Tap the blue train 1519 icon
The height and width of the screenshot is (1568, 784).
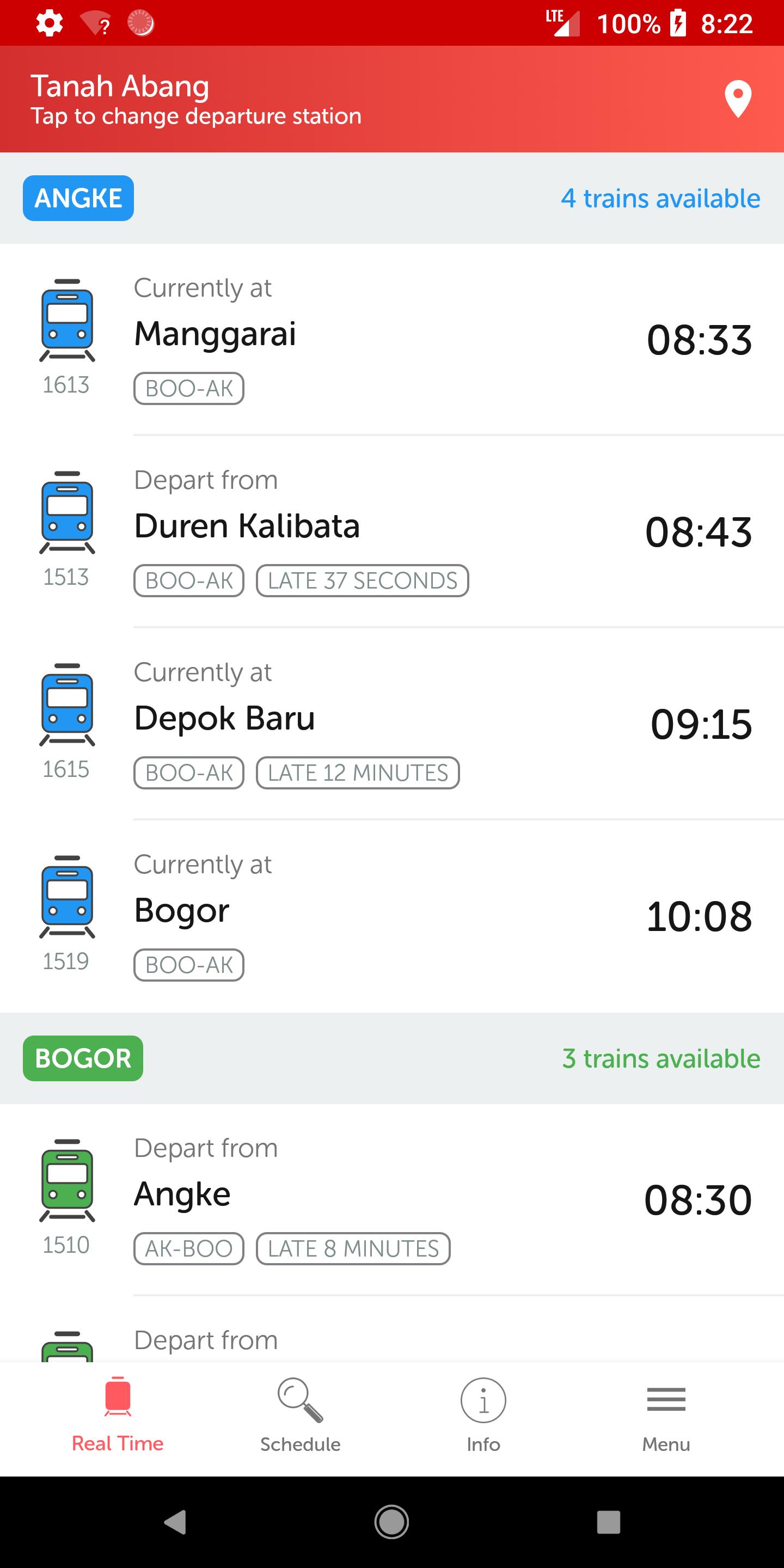67,897
